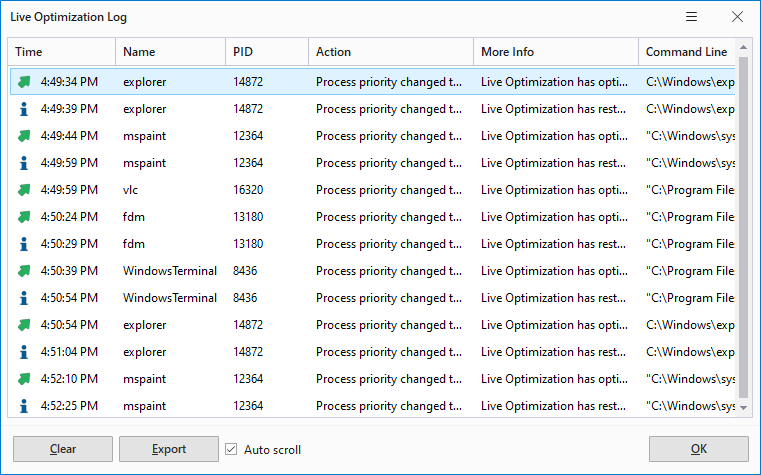Sort by the Time column header
Image resolution: width=761 pixels, height=475 pixels.
click(x=62, y=52)
